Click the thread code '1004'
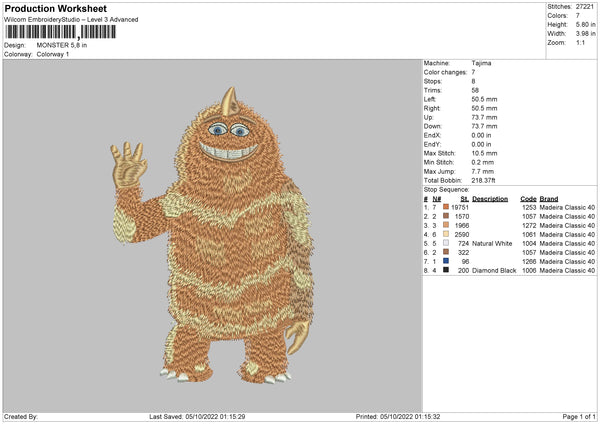The height and width of the screenshot is (424, 600). tap(529, 243)
